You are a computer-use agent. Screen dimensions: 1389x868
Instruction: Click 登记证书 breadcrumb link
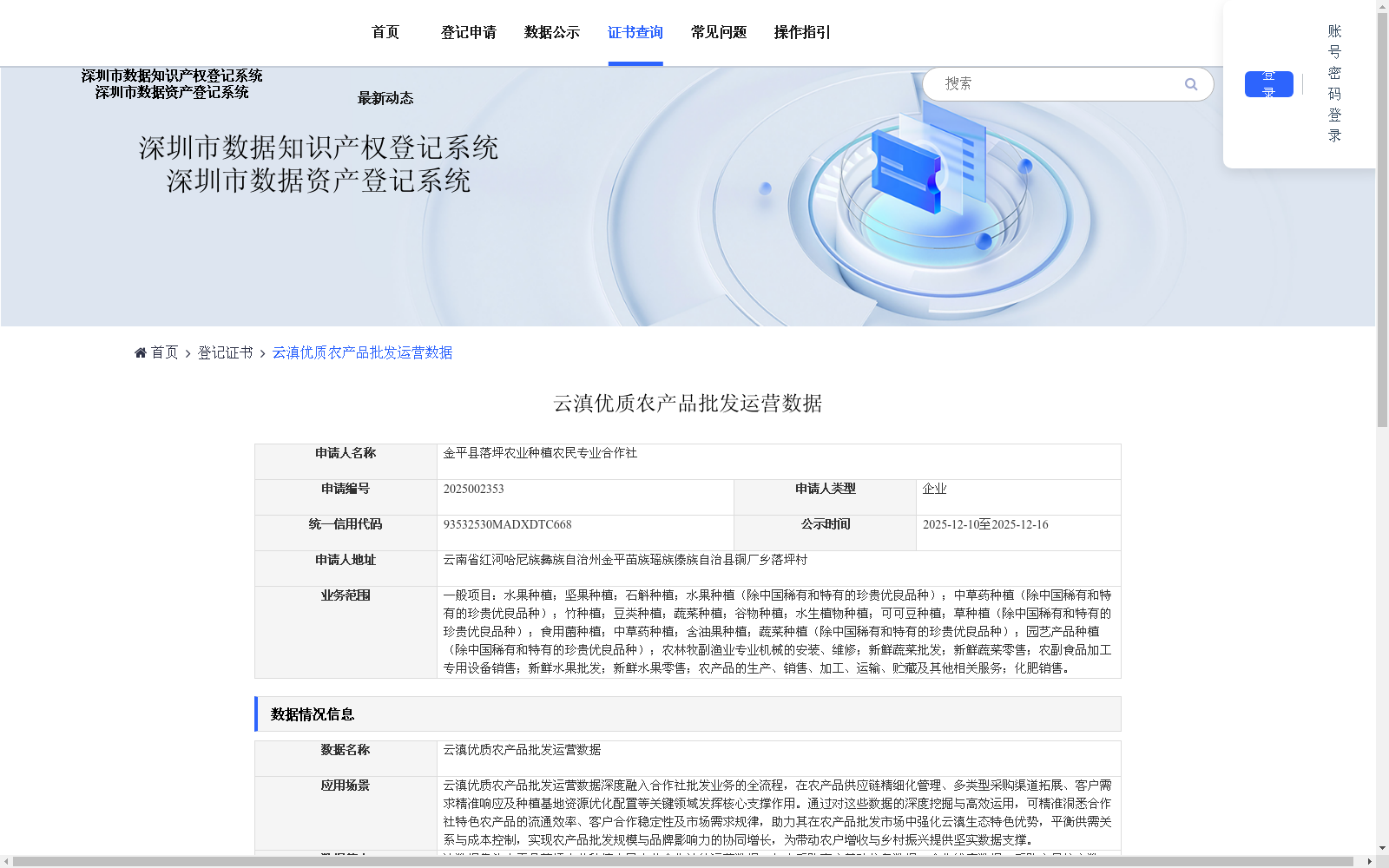click(225, 352)
